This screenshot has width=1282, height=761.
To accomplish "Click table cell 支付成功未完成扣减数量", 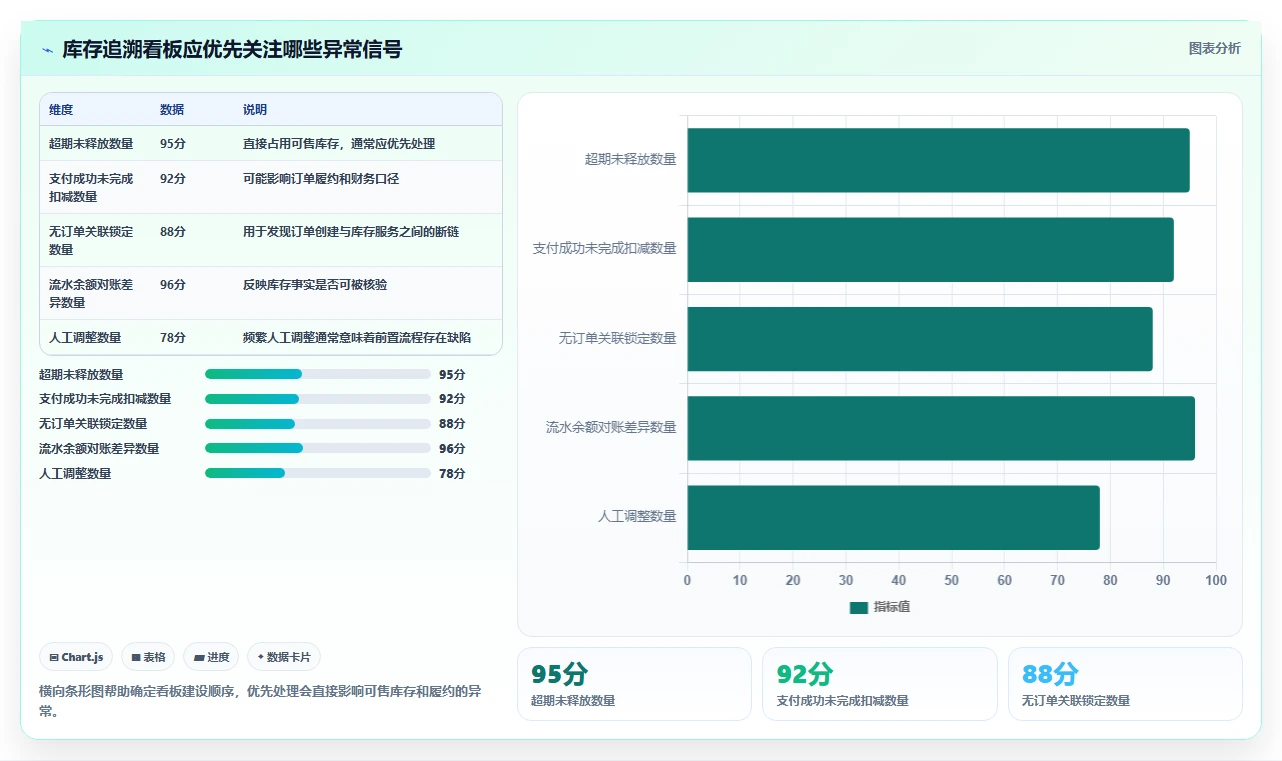I will pyautogui.click(x=91, y=188).
